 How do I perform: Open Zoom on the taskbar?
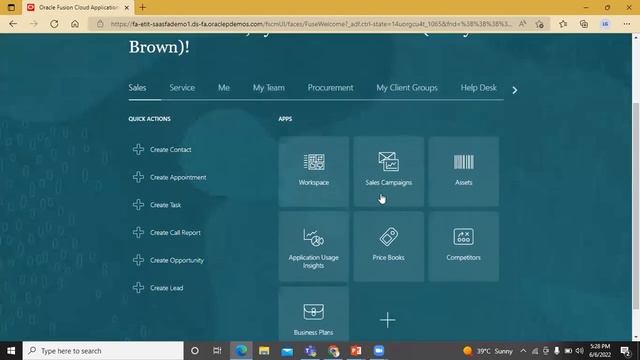coord(379,351)
